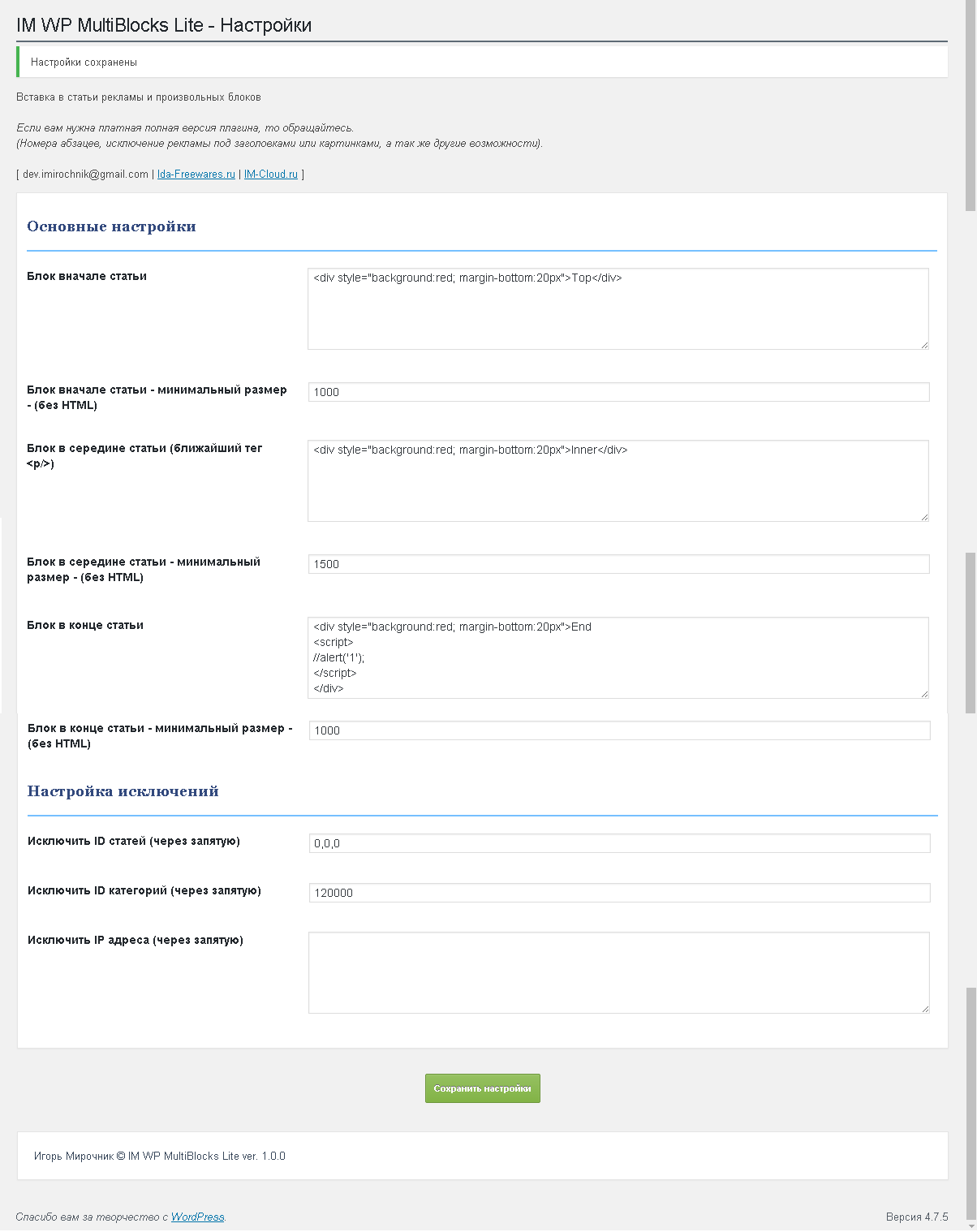Grab resize handle of start-block textarea
This screenshot has width=977, height=1232.
(x=924, y=345)
